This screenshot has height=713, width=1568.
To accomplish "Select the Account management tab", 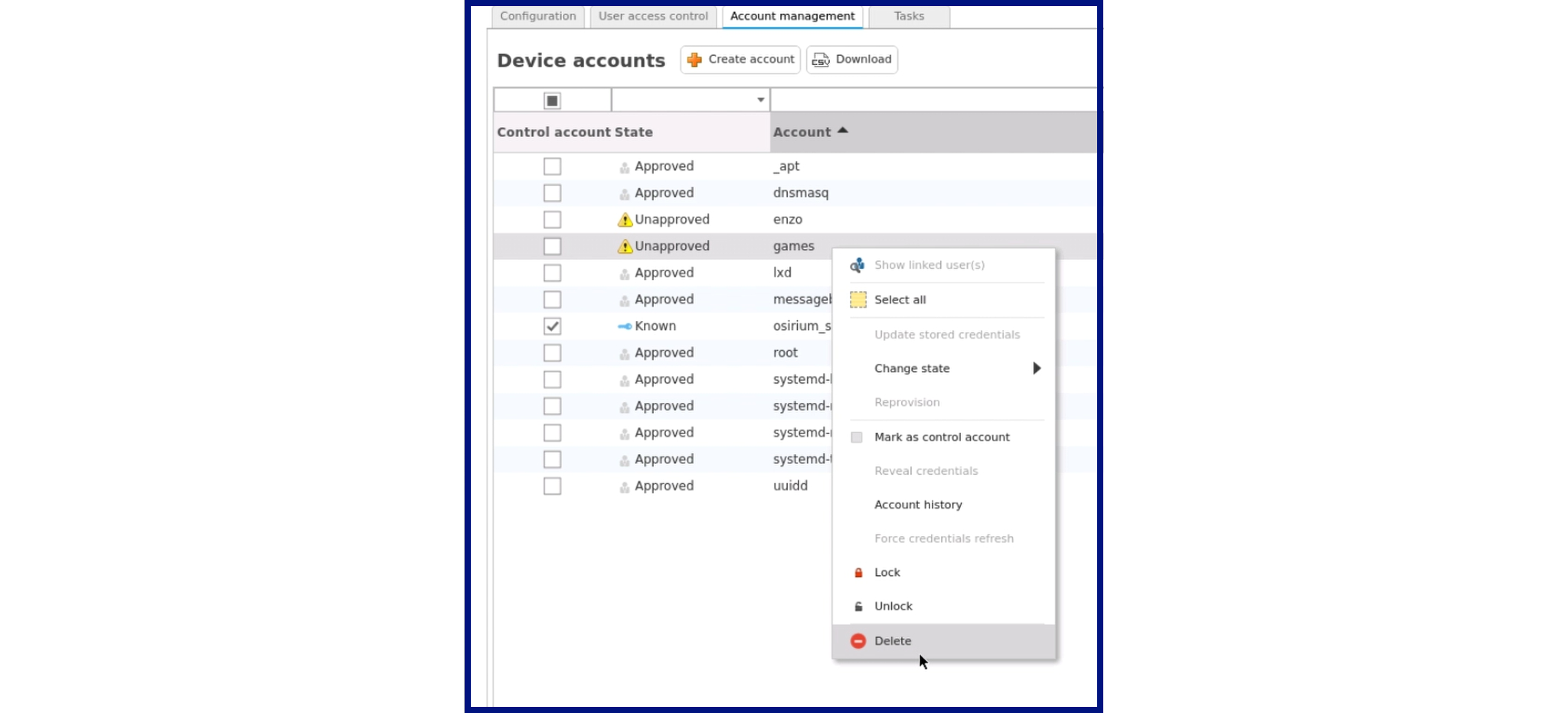I will pos(792,16).
